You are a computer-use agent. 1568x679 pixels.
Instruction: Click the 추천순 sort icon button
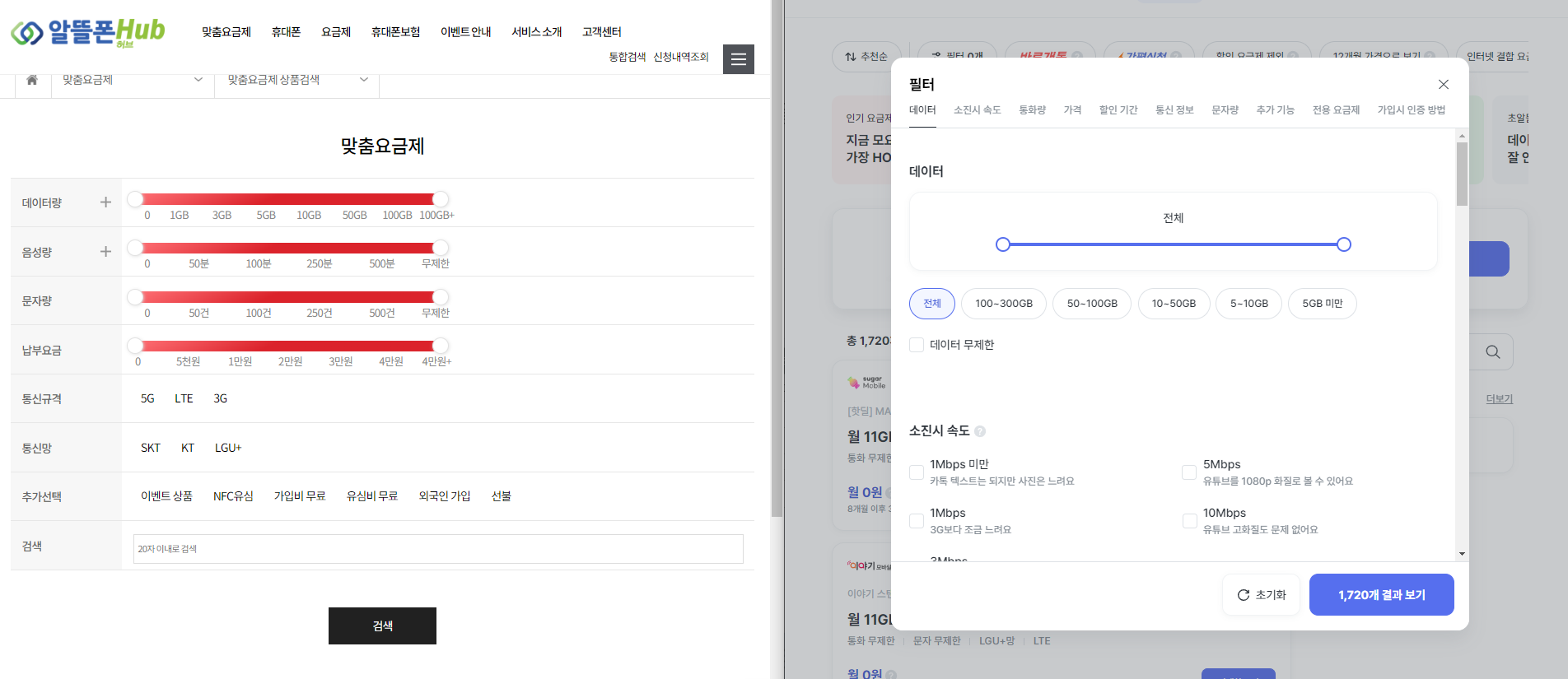click(x=866, y=57)
